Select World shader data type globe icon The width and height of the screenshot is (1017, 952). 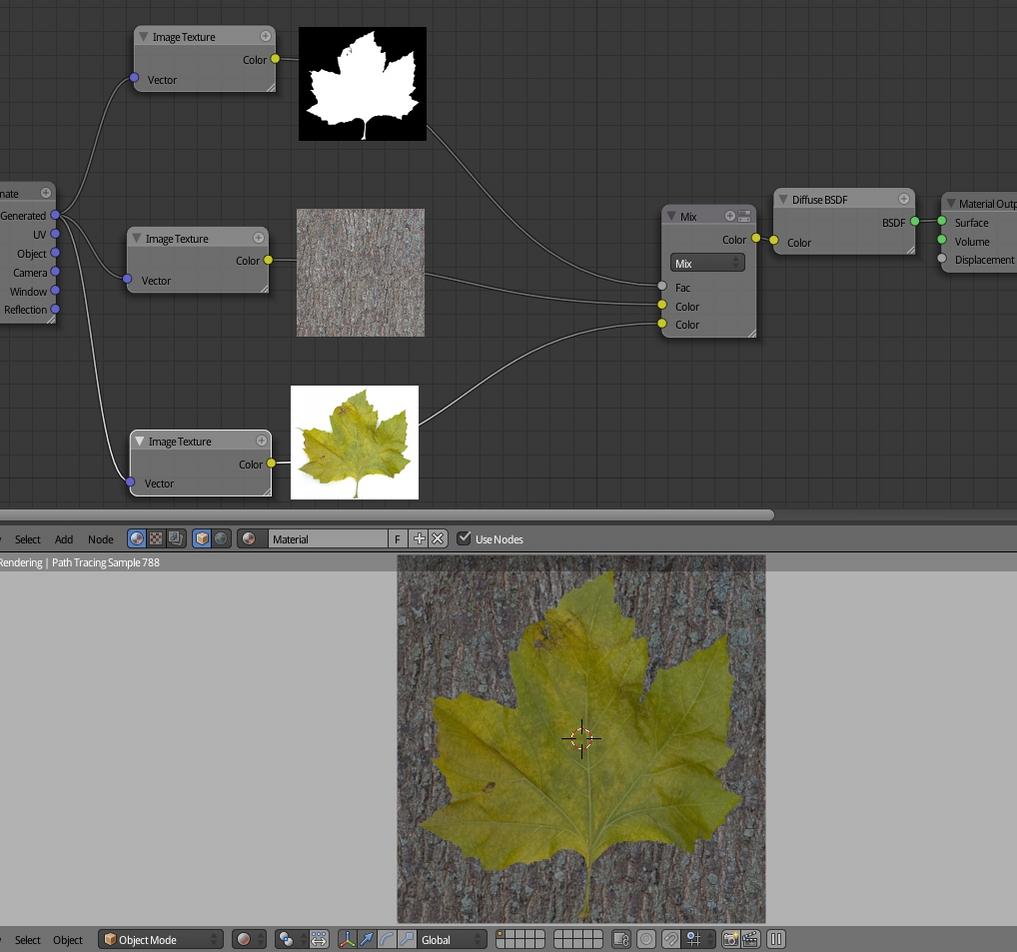pyautogui.click(x=222, y=539)
